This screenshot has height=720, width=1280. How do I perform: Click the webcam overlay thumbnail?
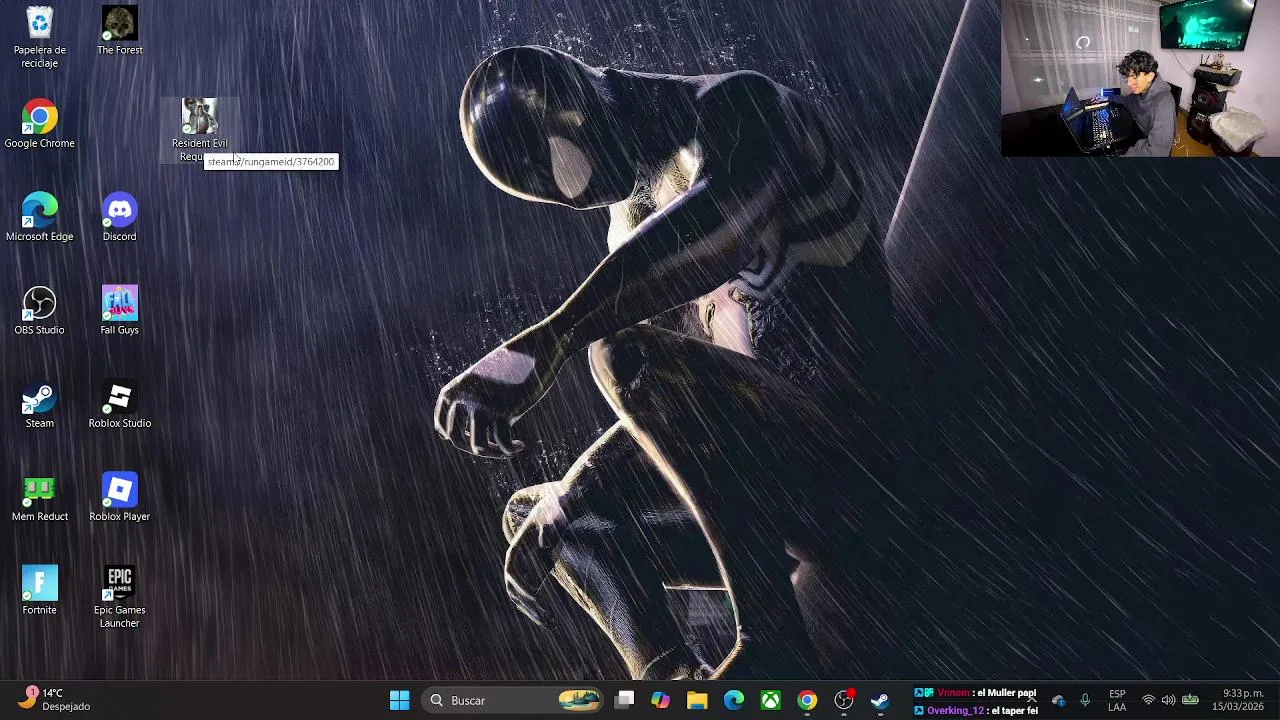pos(1140,78)
